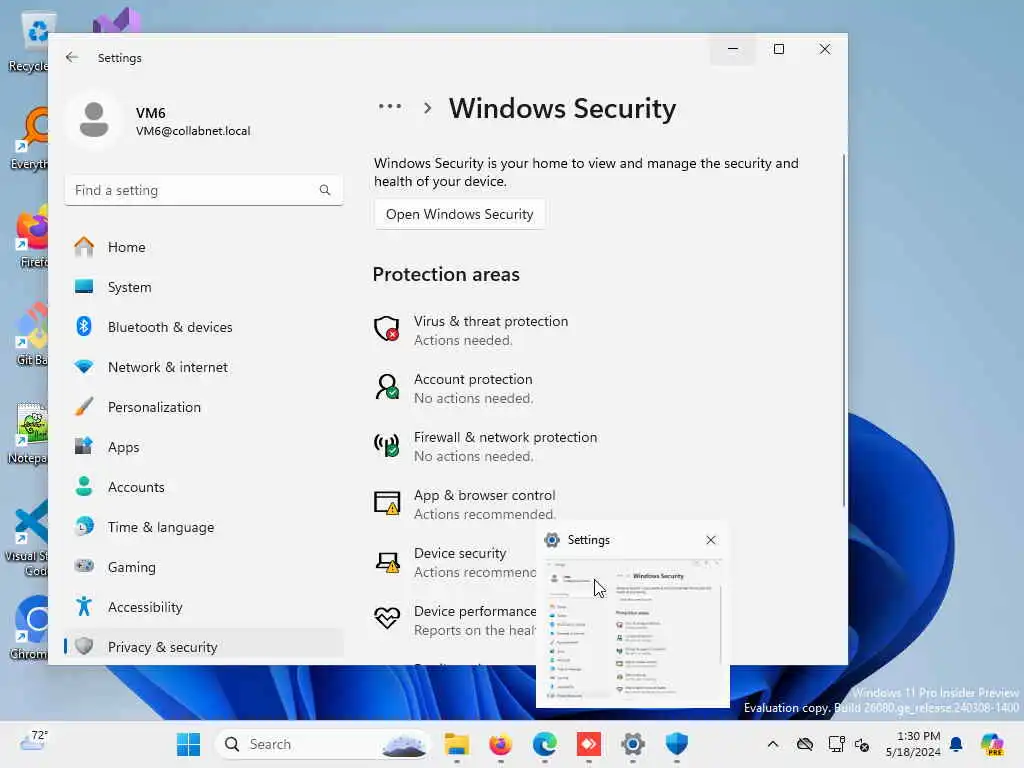This screenshot has height=768, width=1024.
Task: Maximize the Settings window
Action: (x=778, y=49)
